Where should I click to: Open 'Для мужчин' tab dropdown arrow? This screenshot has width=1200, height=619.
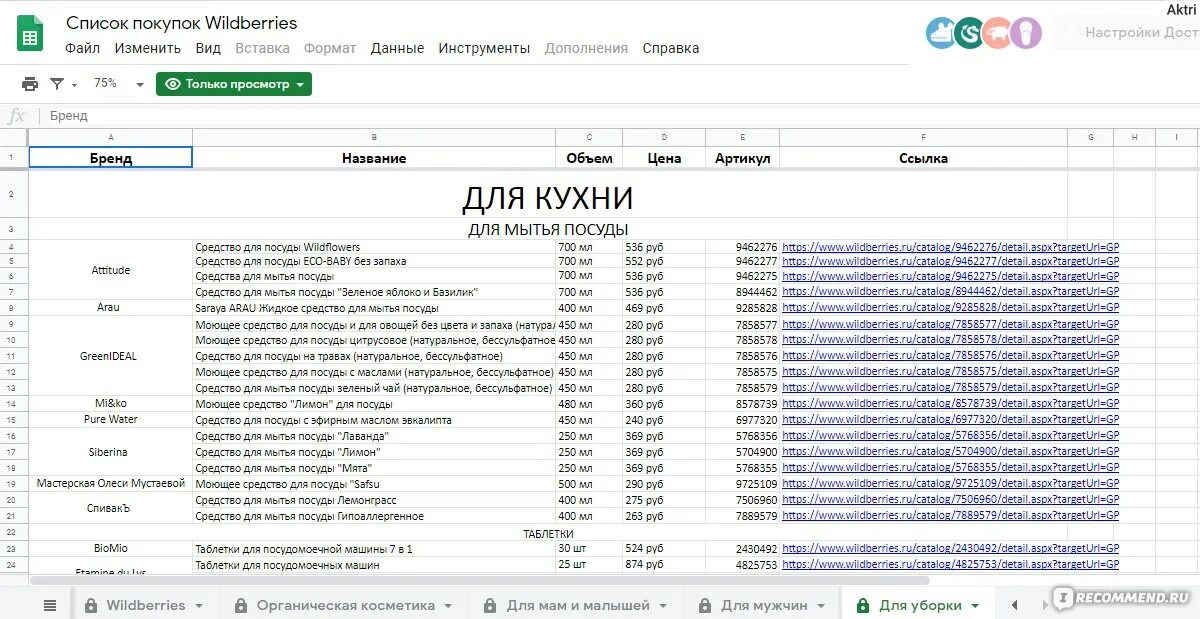[x=822, y=606]
